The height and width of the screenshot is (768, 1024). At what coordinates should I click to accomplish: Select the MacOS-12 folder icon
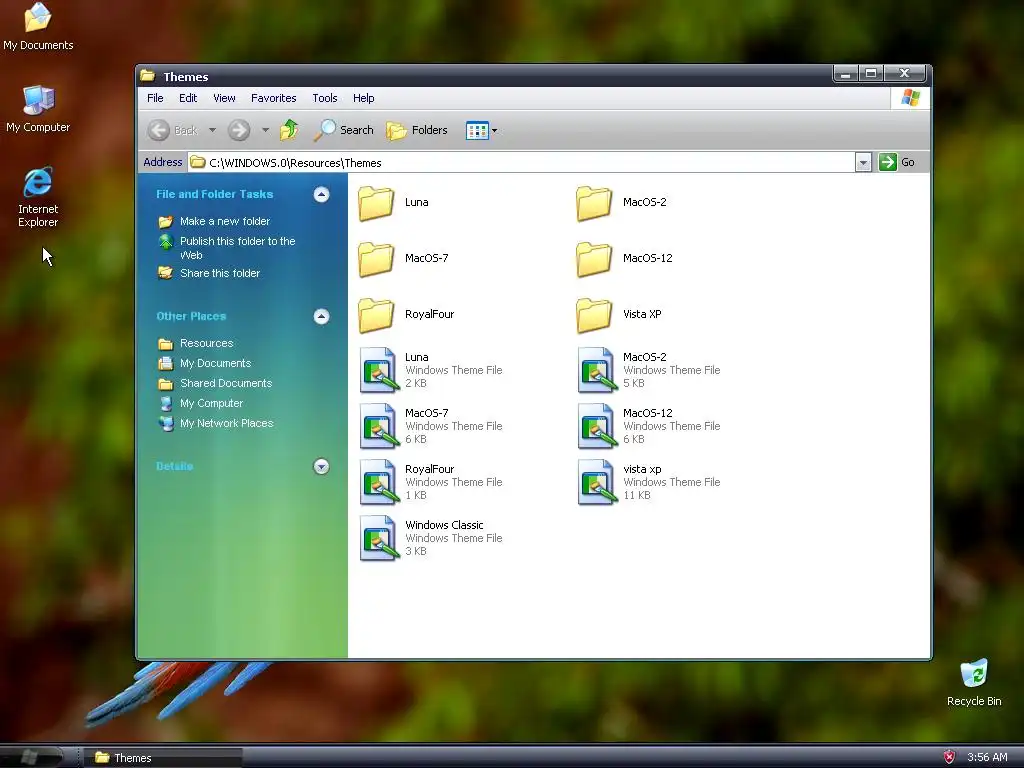(594, 259)
